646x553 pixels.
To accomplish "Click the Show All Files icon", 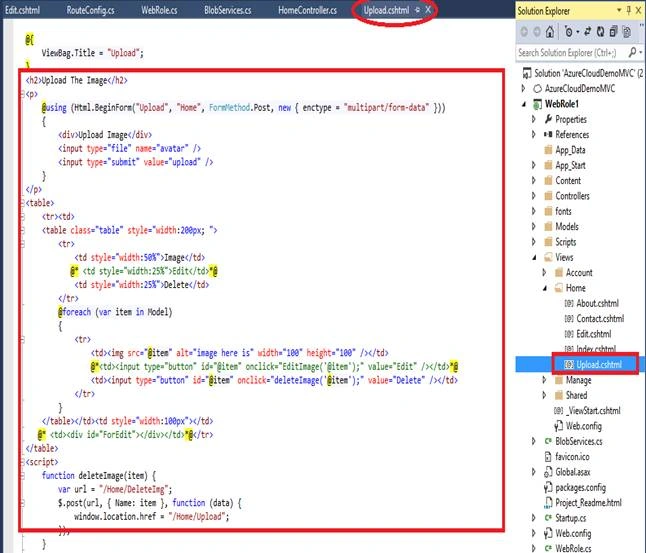I will point(627,32).
